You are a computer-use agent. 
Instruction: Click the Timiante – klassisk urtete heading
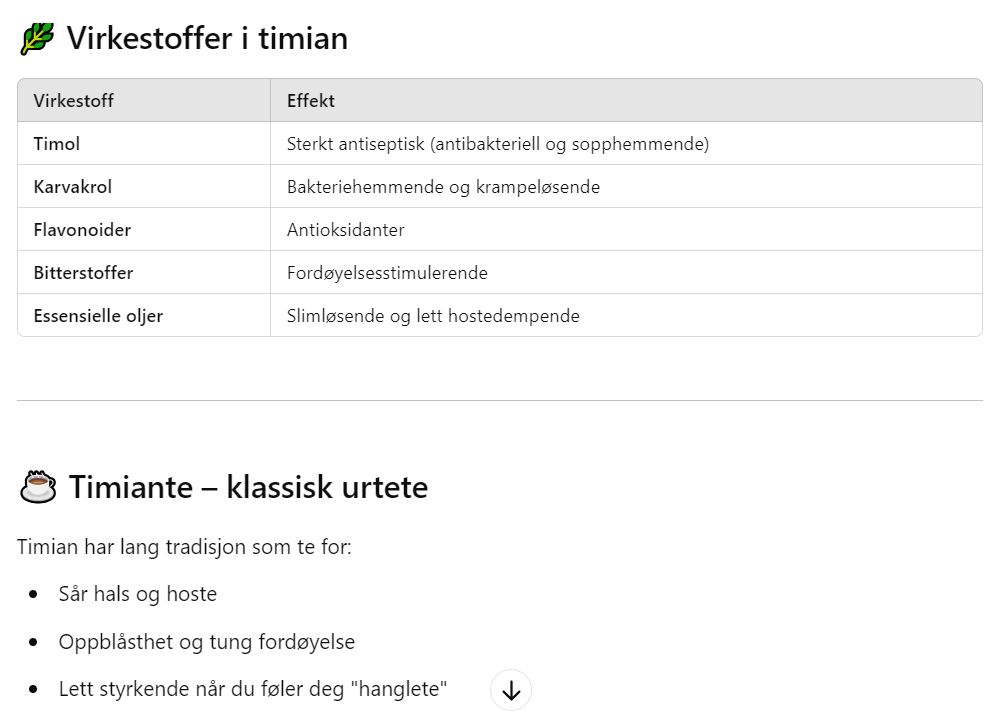(x=248, y=487)
